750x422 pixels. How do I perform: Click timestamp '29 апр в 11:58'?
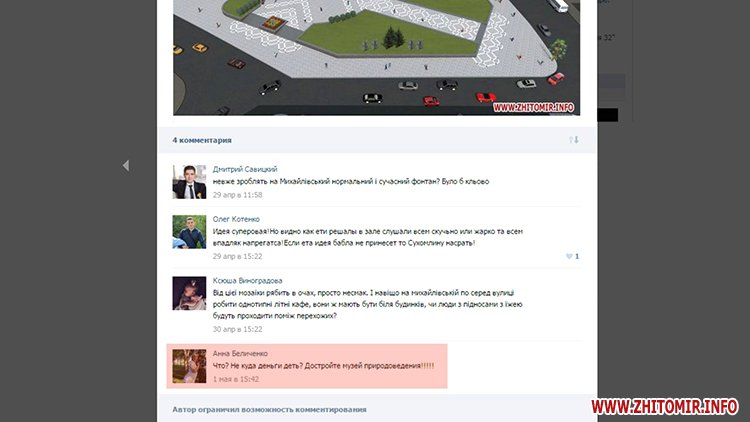coord(237,195)
